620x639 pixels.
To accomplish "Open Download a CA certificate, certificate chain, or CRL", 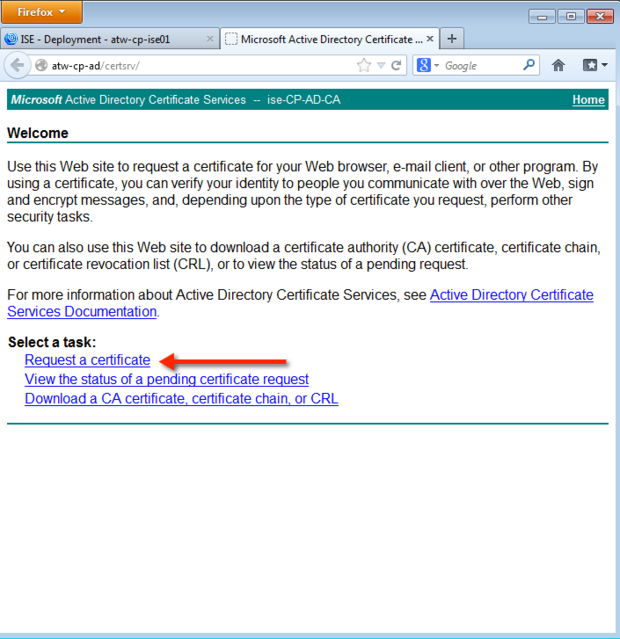I will pos(181,398).
